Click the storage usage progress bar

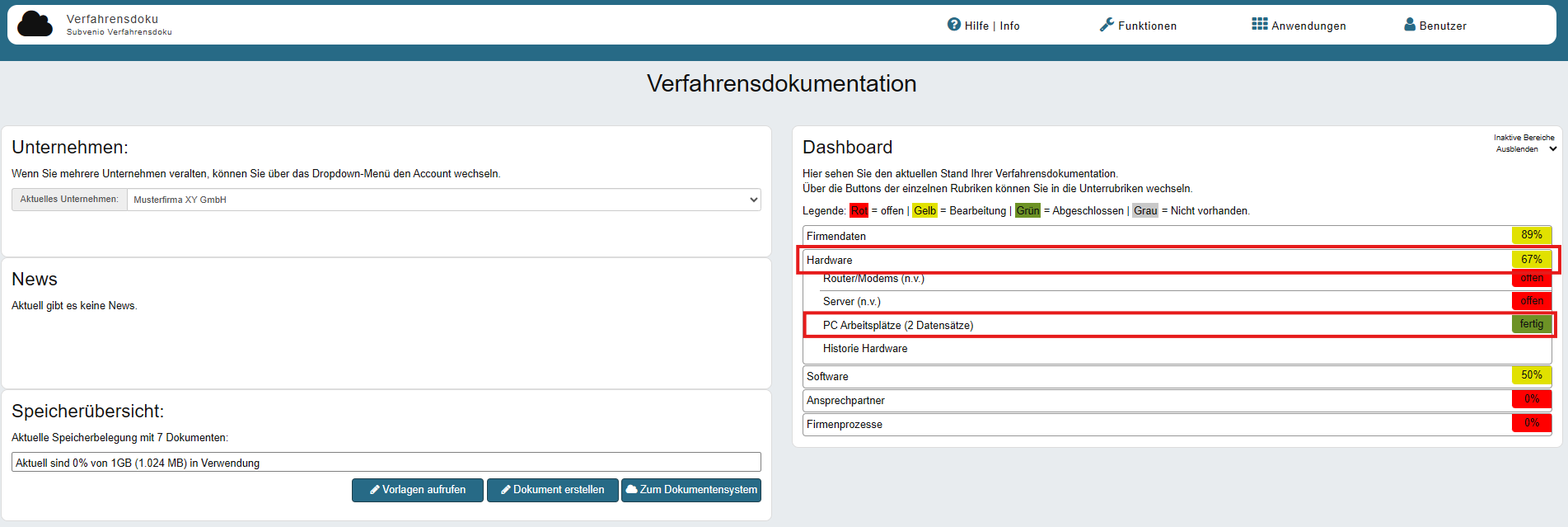click(x=386, y=463)
